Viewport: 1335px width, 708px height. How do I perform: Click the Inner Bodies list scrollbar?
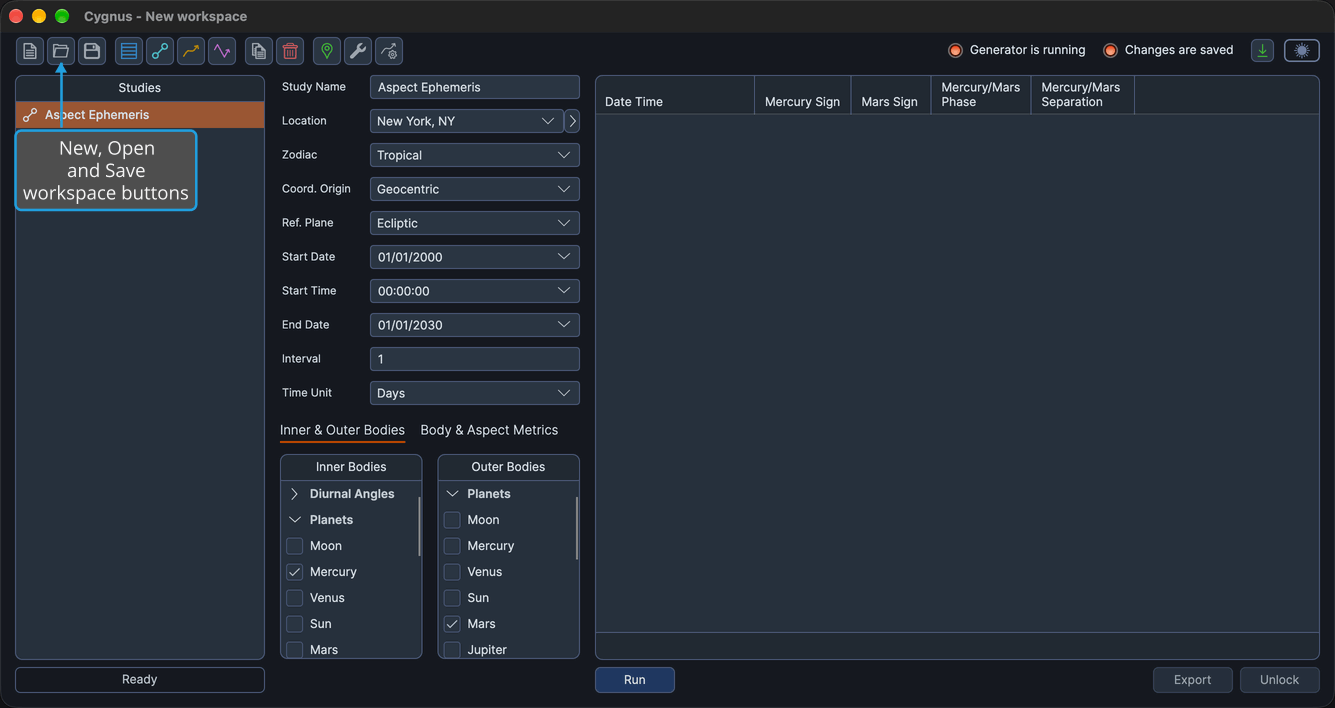[419, 527]
